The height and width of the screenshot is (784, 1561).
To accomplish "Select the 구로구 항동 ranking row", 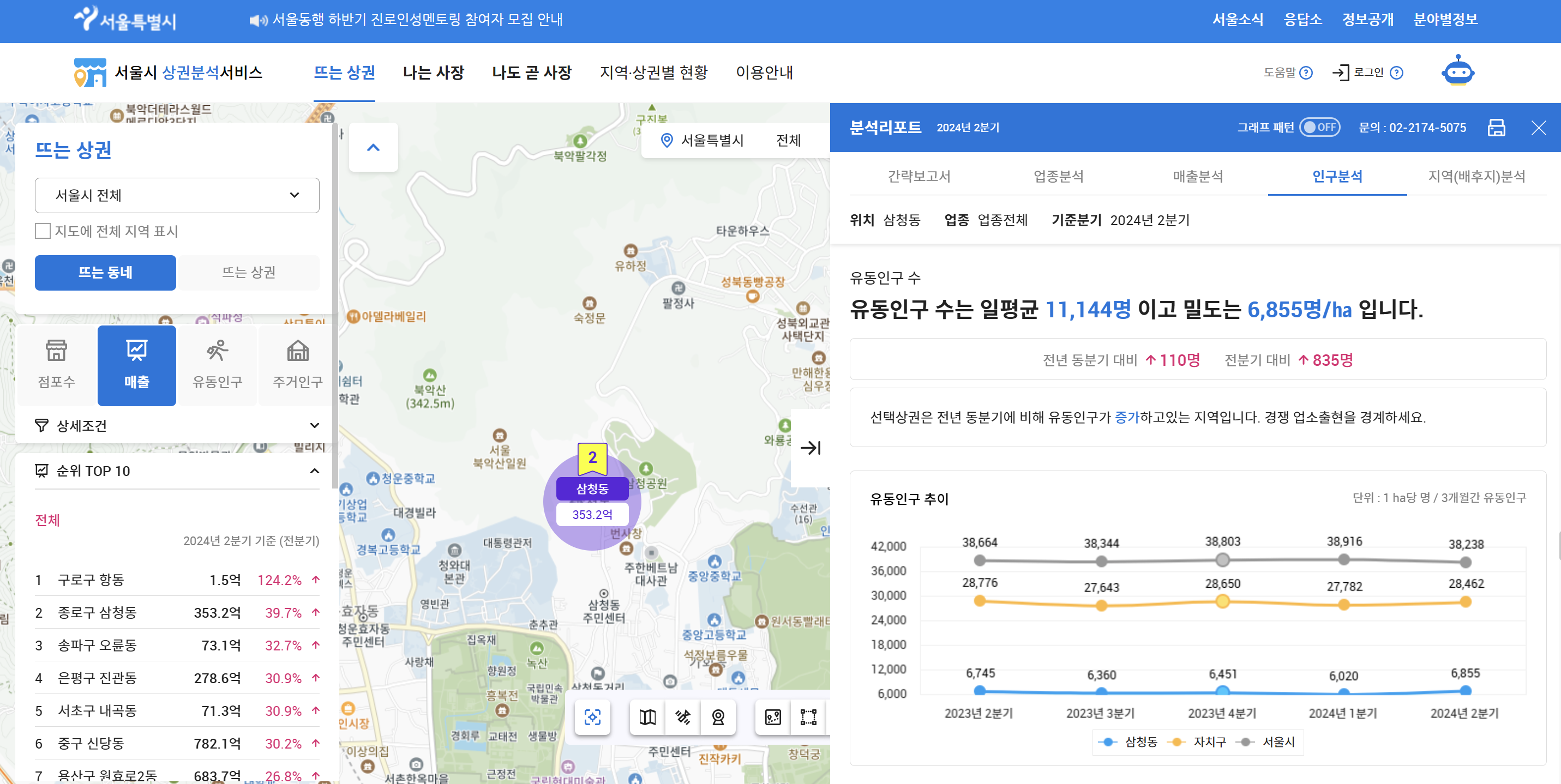I will click(177, 580).
